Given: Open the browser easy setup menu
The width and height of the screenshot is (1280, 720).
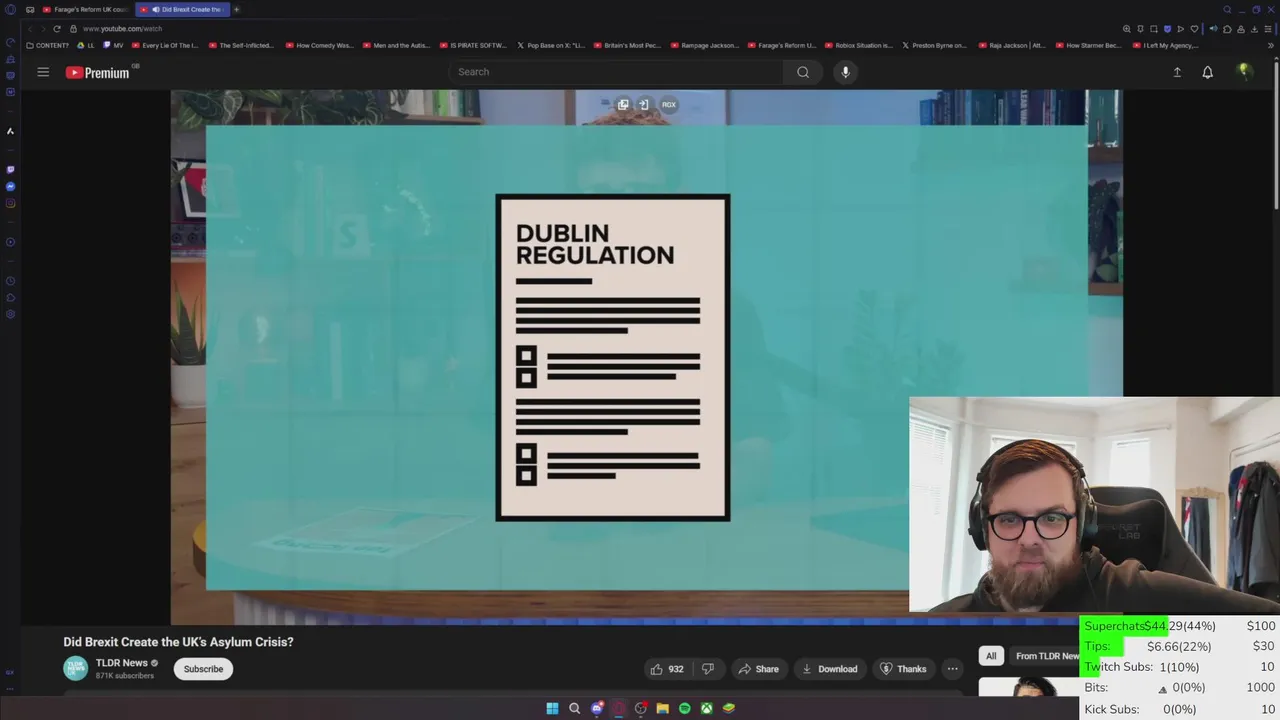Looking at the screenshot, I should (1268, 29).
